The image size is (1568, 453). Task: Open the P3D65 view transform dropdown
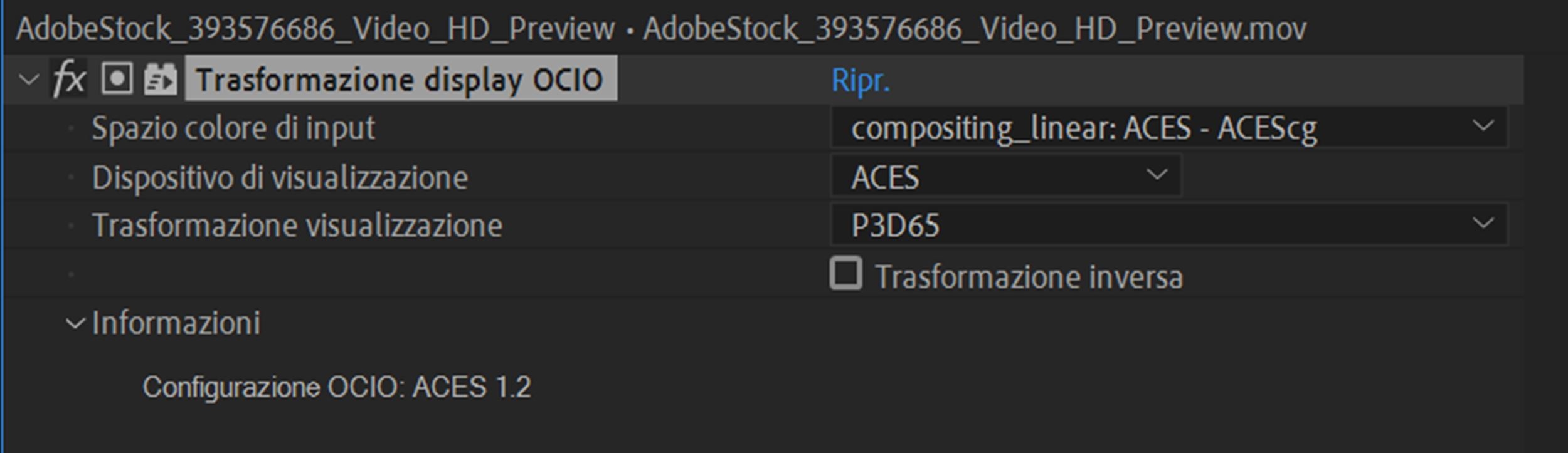[x=1168, y=224]
